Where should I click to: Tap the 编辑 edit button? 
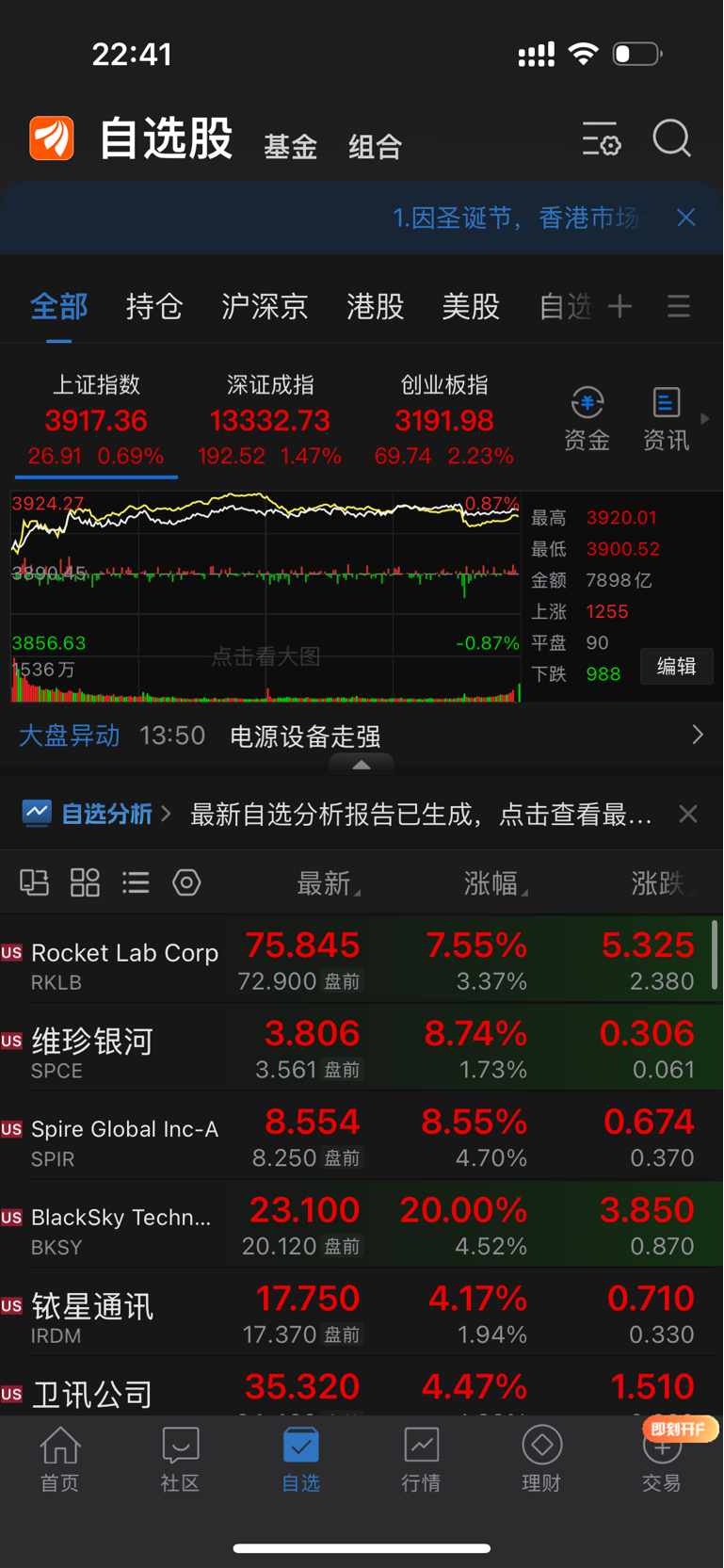(676, 667)
